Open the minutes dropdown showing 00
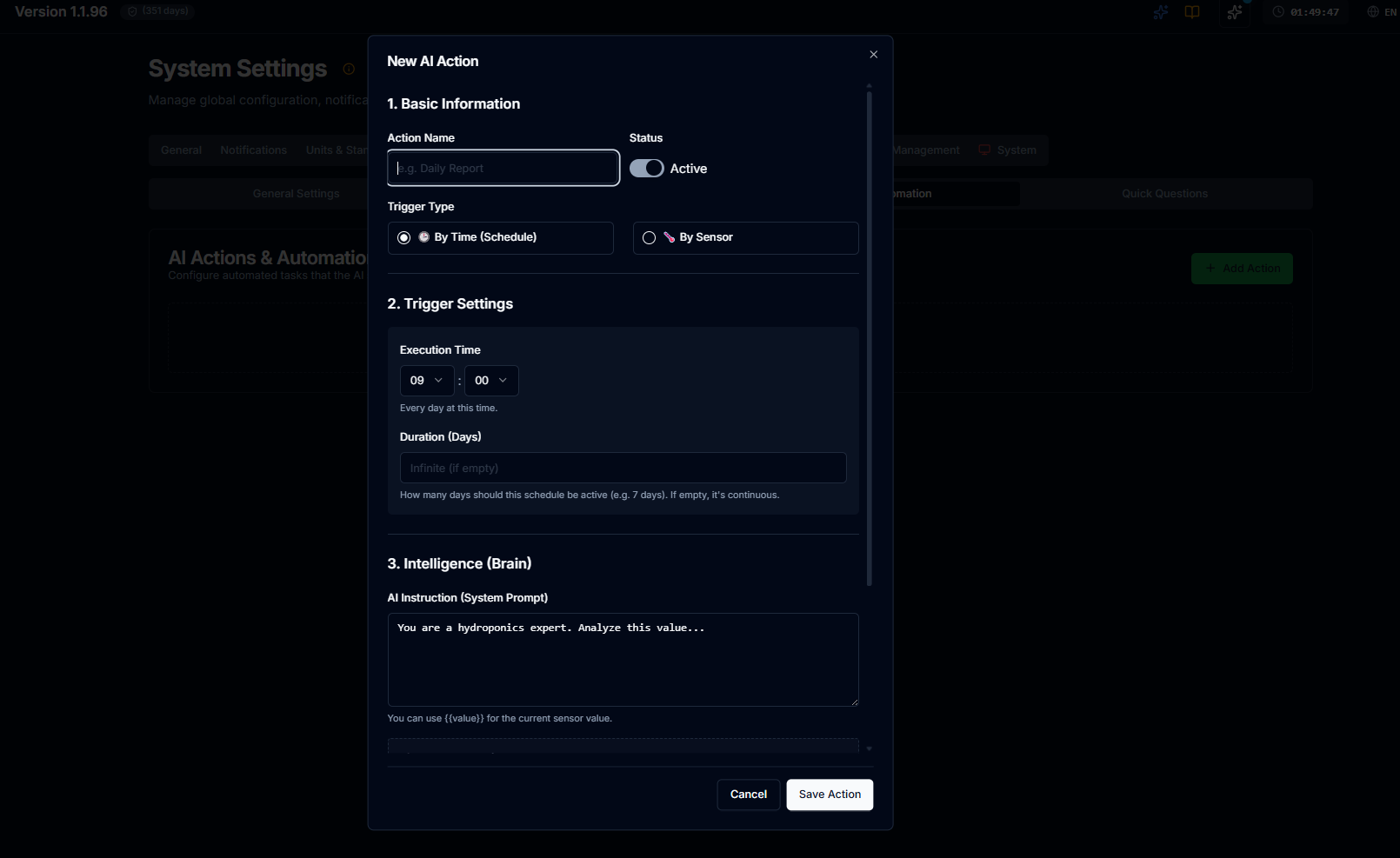Viewport: 1400px width, 858px height. [491, 381]
